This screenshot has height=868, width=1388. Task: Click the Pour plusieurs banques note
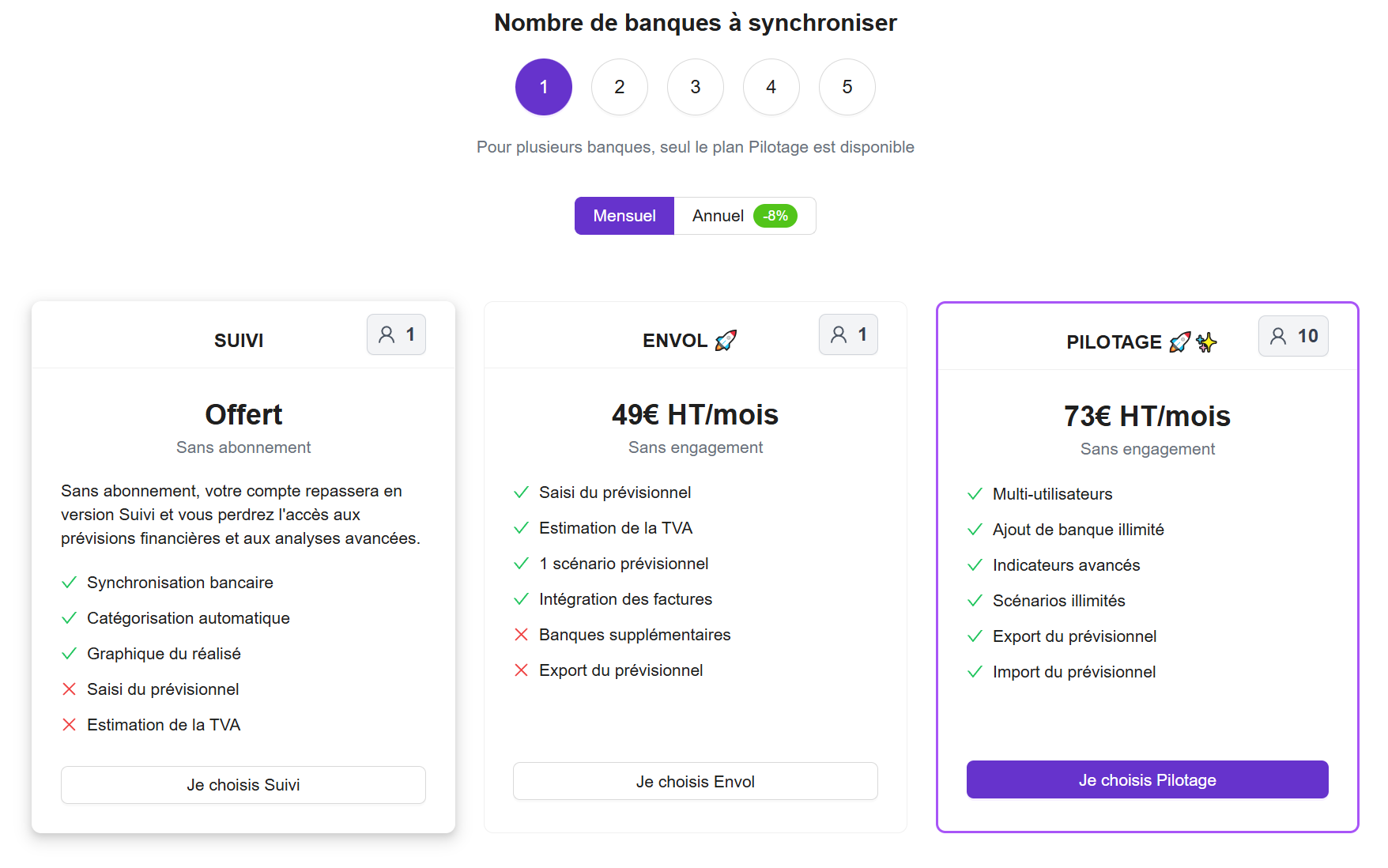pyautogui.click(x=696, y=147)
